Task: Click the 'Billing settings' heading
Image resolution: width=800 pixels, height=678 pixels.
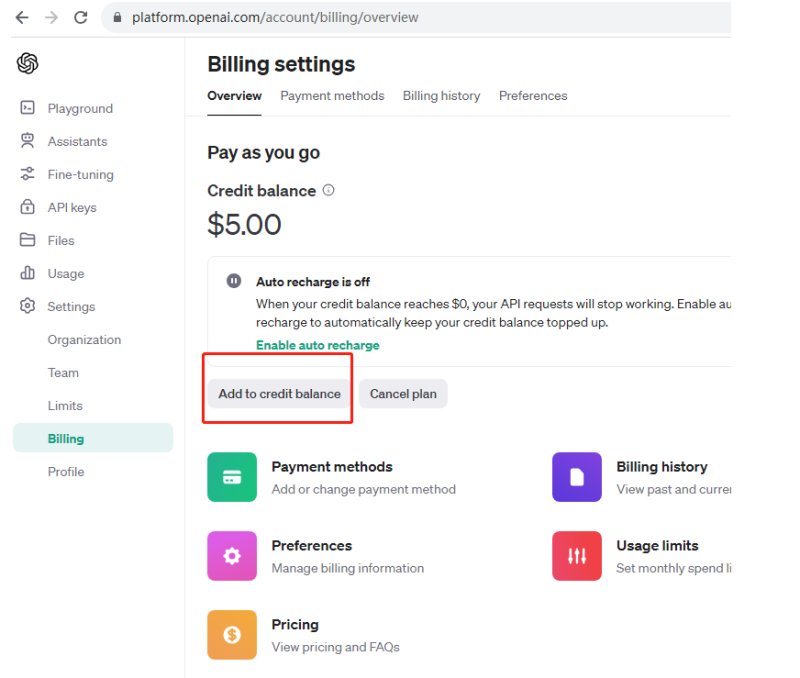Action: [281, 64]
